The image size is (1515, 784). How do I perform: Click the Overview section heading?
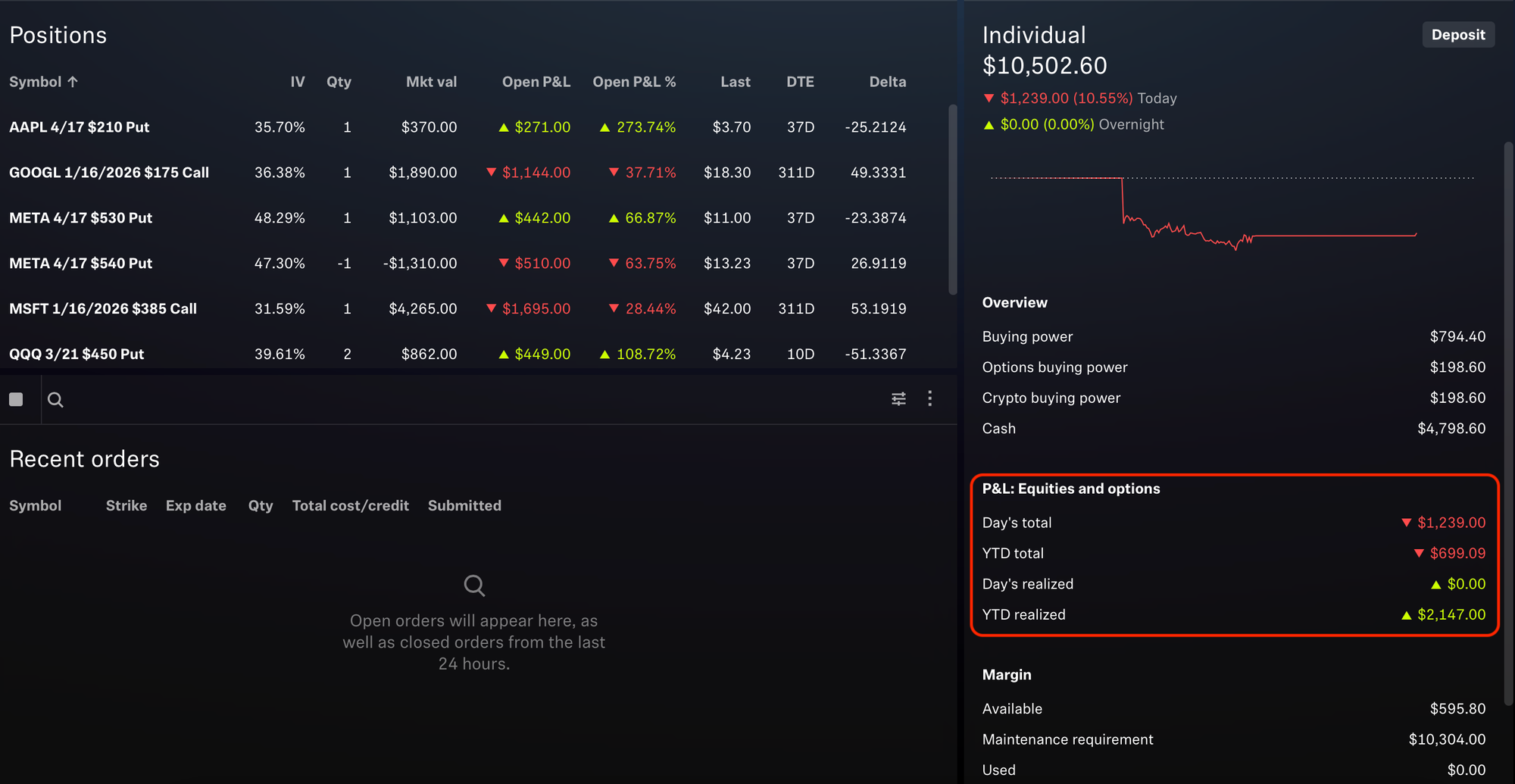(1015, 303)
